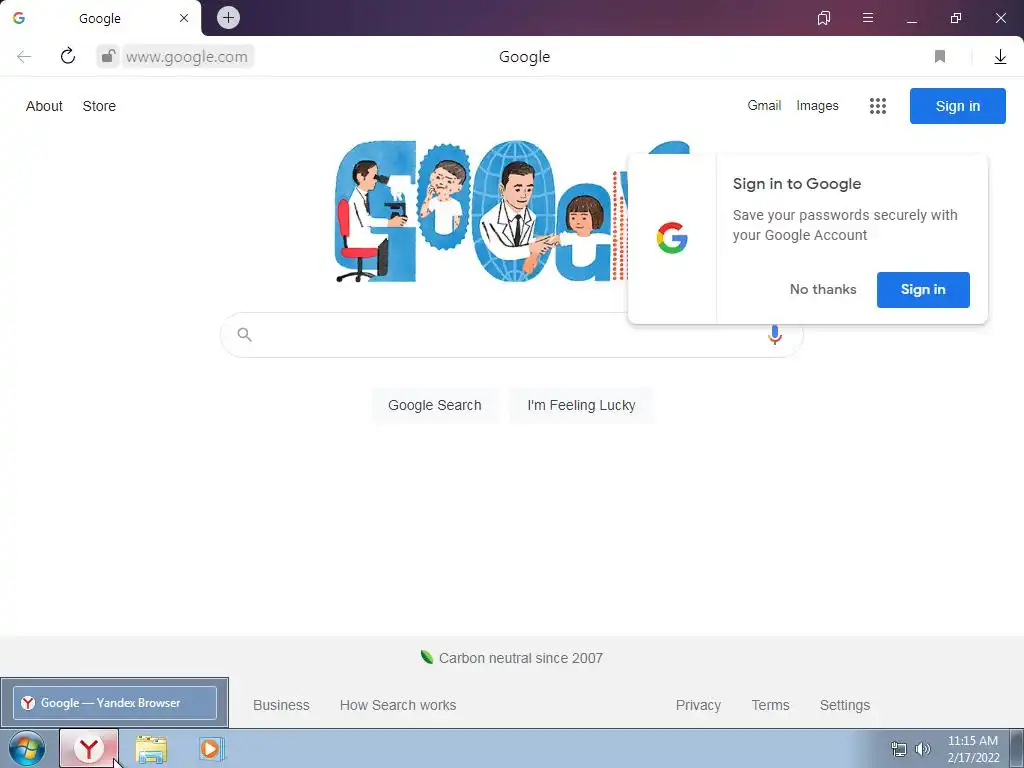Start voice search with the microphone icon
This screenshot has height=768, width=1024.
click(x=775, y=334)
